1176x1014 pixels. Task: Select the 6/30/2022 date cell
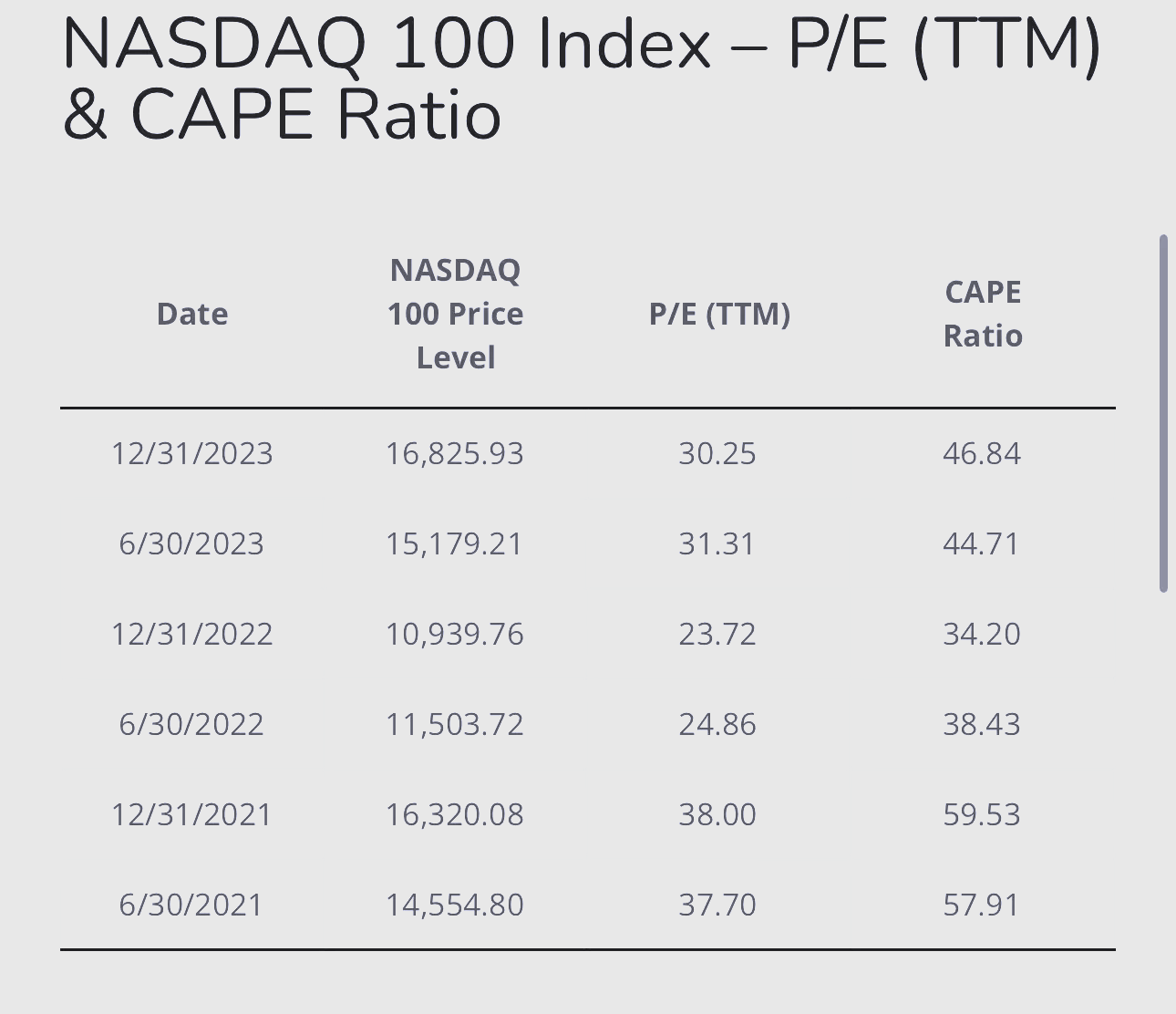(191, 724)
